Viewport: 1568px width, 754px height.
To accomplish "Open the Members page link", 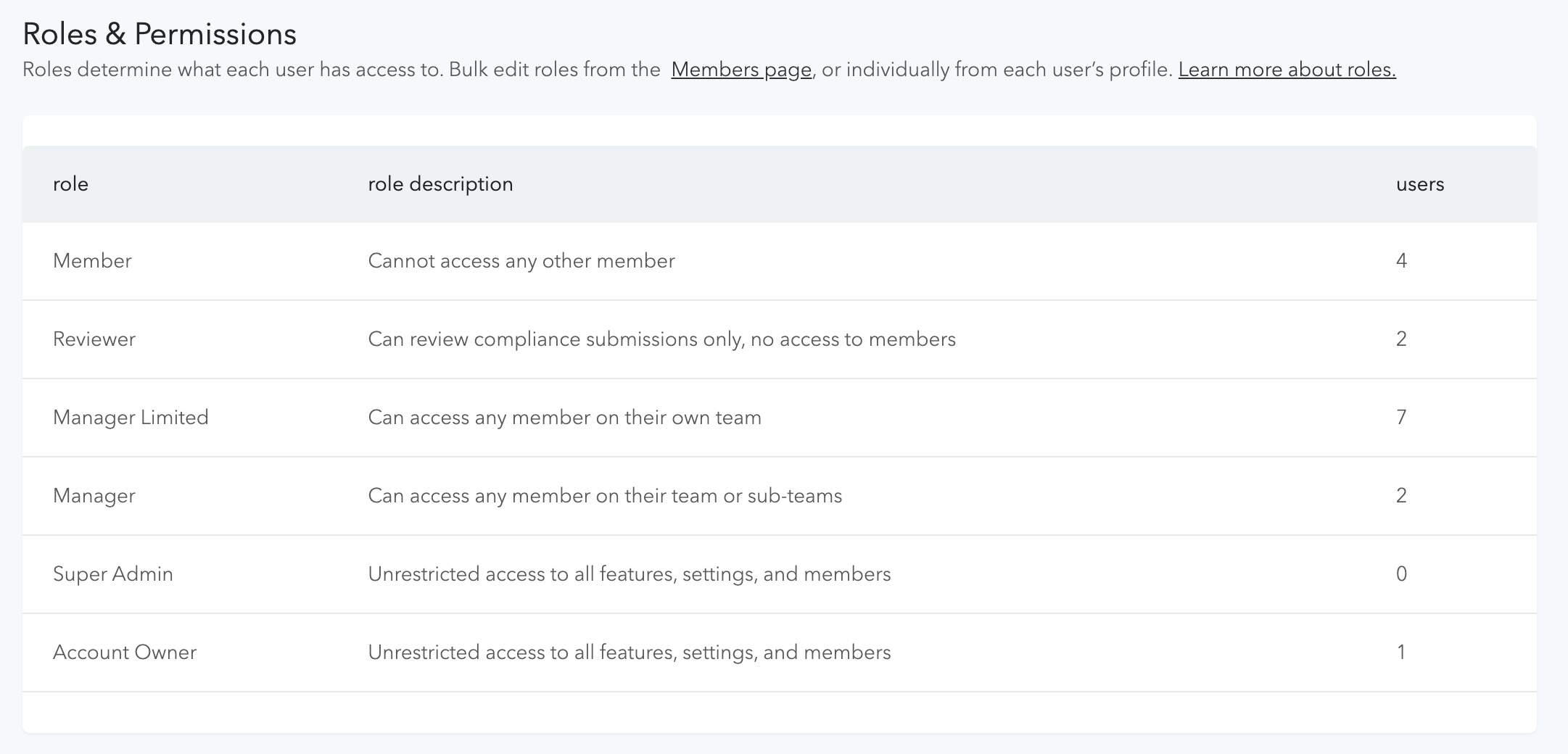I will click(740, 70).
